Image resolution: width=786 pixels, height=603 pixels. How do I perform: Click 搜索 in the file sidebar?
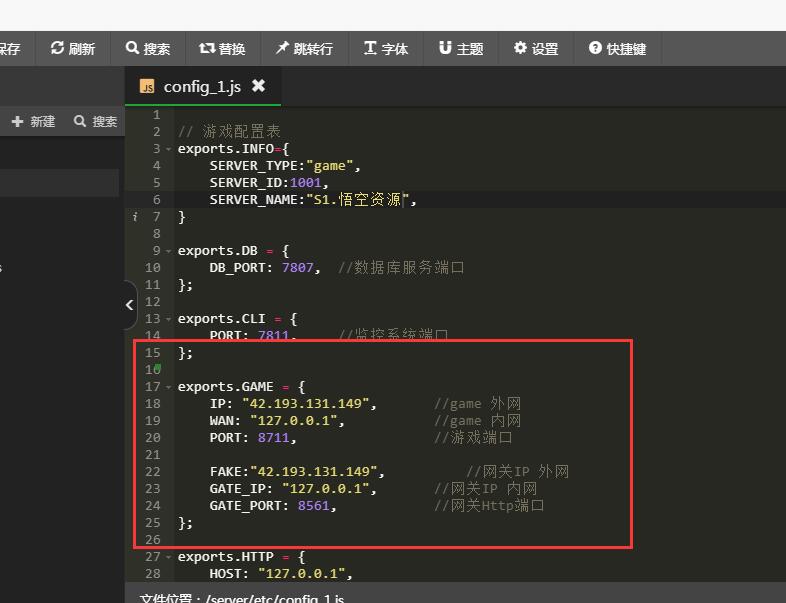[95, 121]
